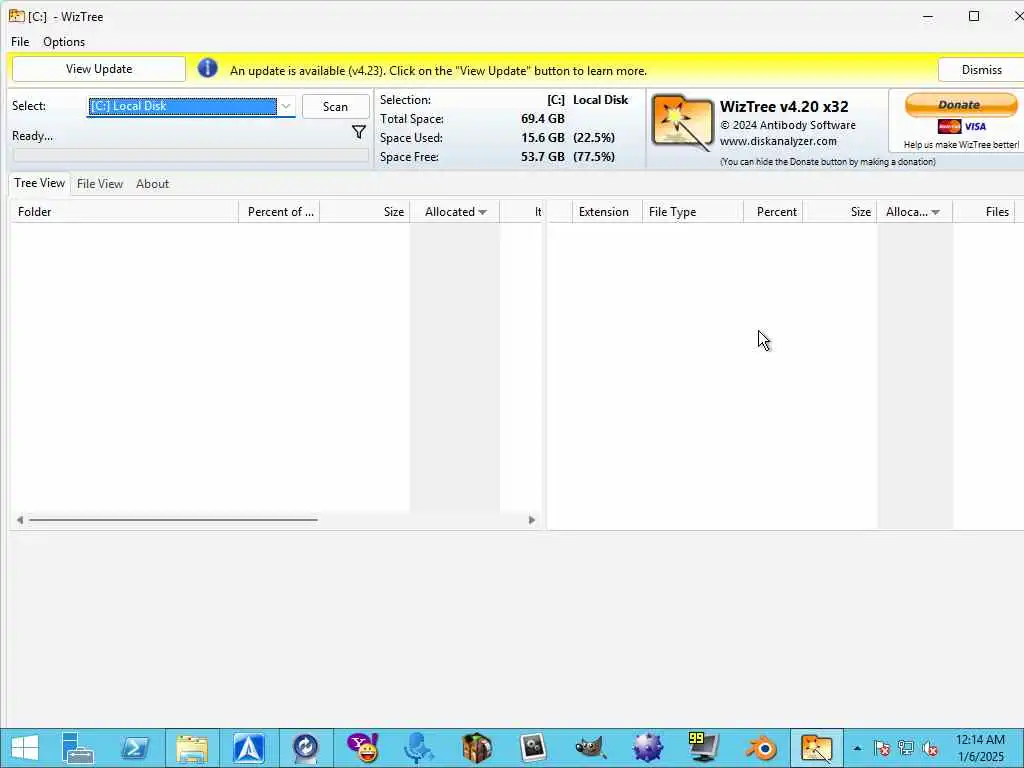1024x768 pixels.
Task: Sort tree by Allocated column header
Action: (455, 212)
